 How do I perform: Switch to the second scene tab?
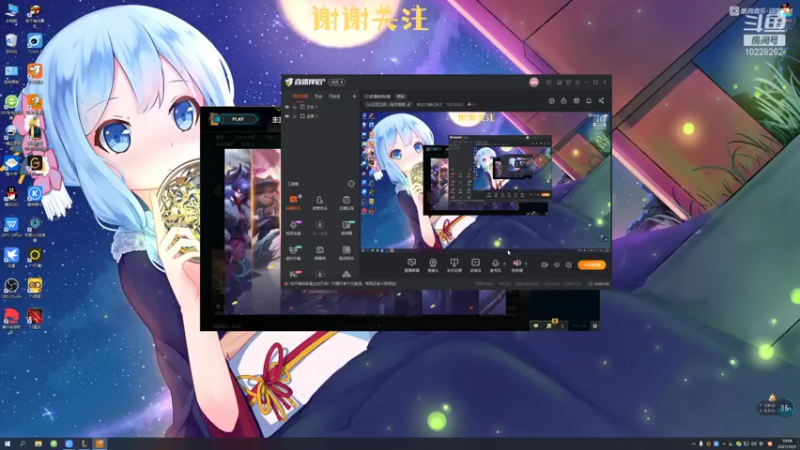pyautogui.click(x=318, y=96)
